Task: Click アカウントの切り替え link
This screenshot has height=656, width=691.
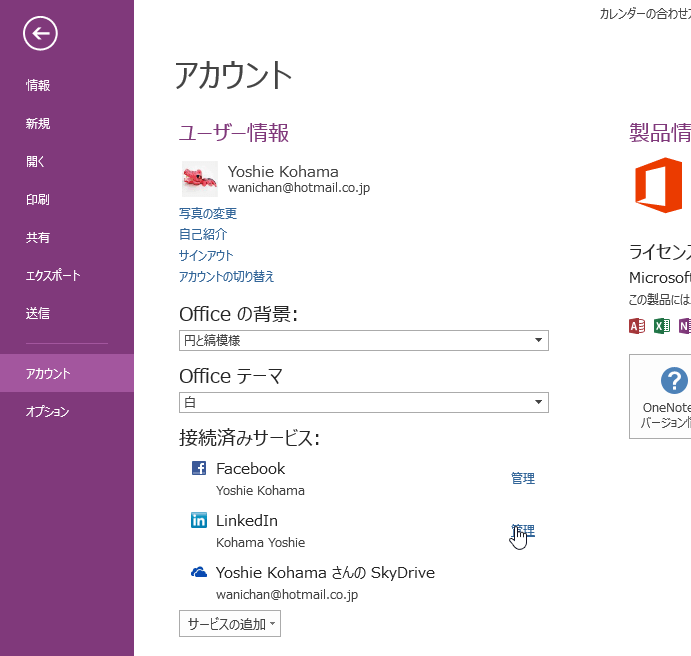Action: tap(226, 276)
